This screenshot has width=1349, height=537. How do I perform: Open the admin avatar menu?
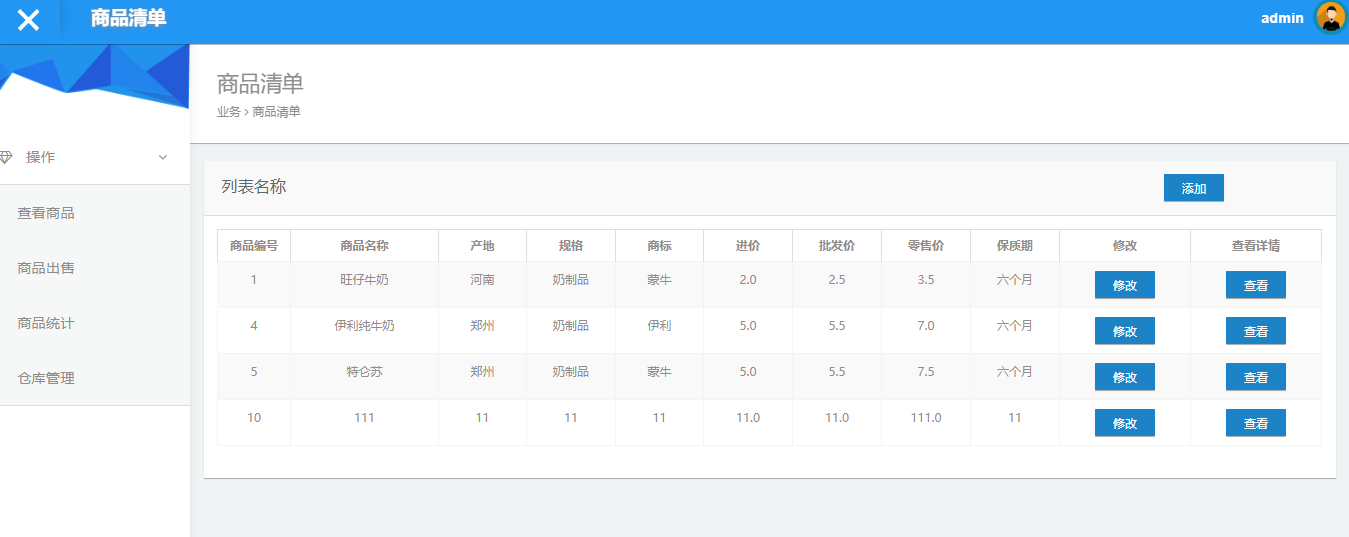coord(1331,17)
